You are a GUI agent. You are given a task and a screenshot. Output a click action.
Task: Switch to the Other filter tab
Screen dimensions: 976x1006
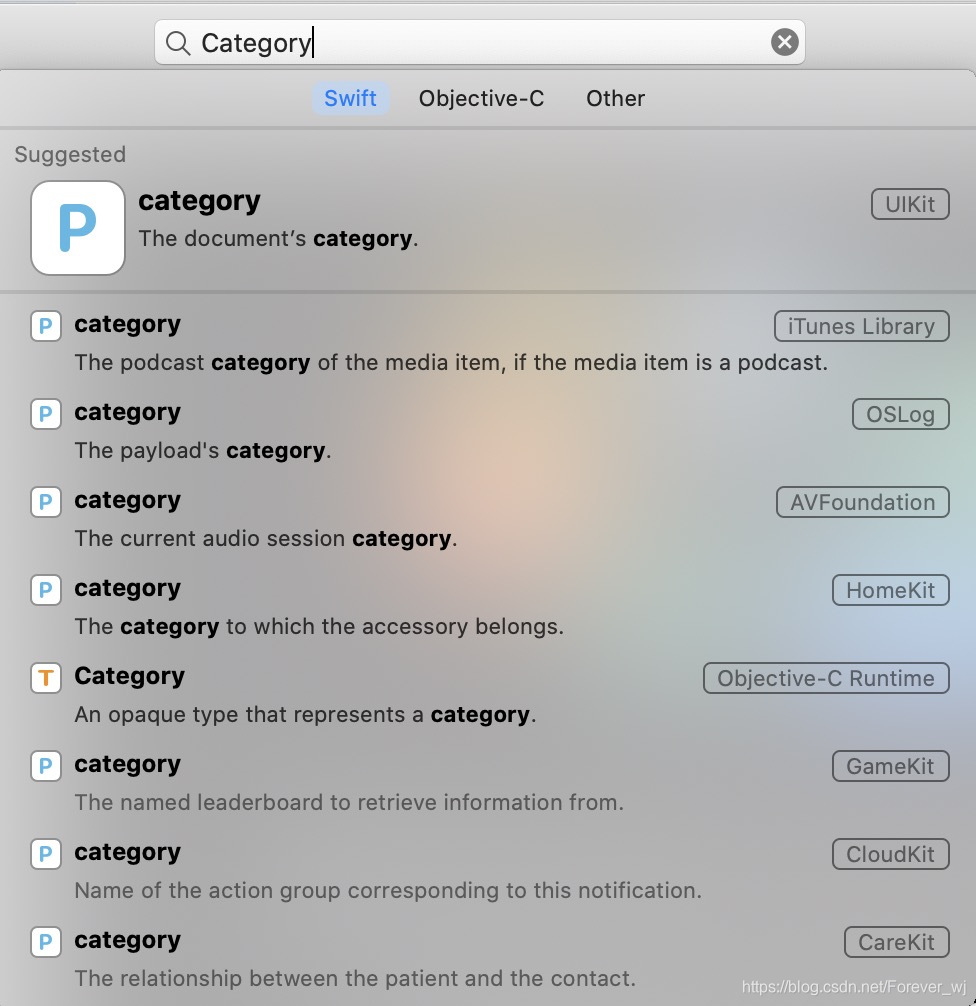615,98
